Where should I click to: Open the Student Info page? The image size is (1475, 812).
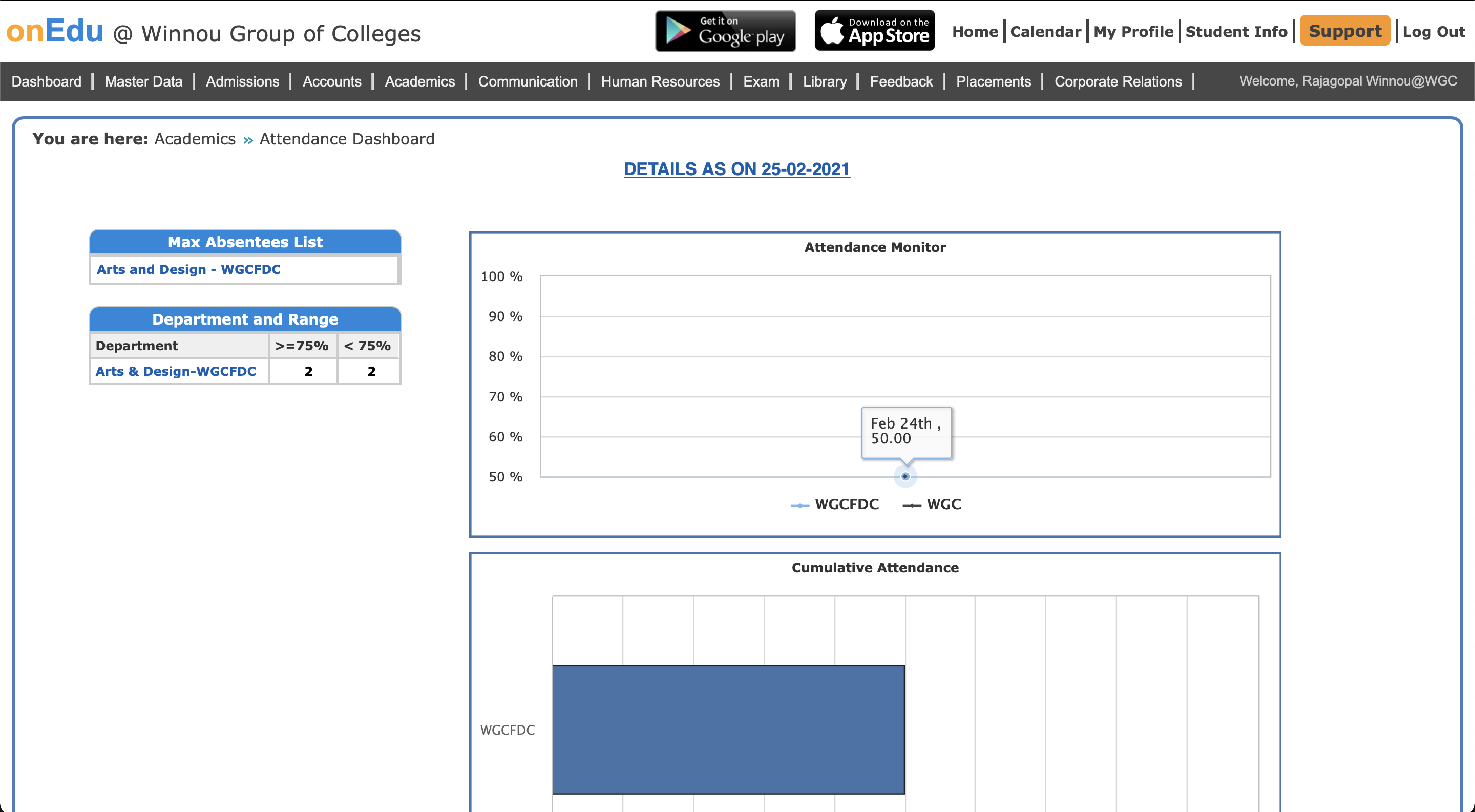click(1236, 31)
